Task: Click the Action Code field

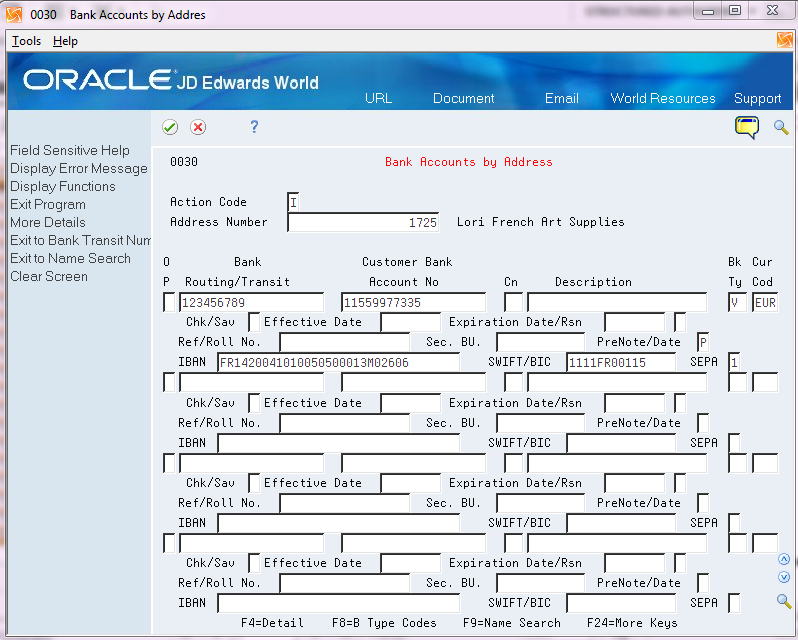Action: [293, 202]
